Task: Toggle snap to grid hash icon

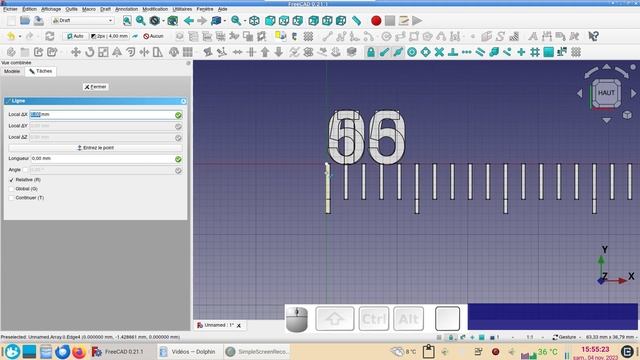Action: click(535, 52)
